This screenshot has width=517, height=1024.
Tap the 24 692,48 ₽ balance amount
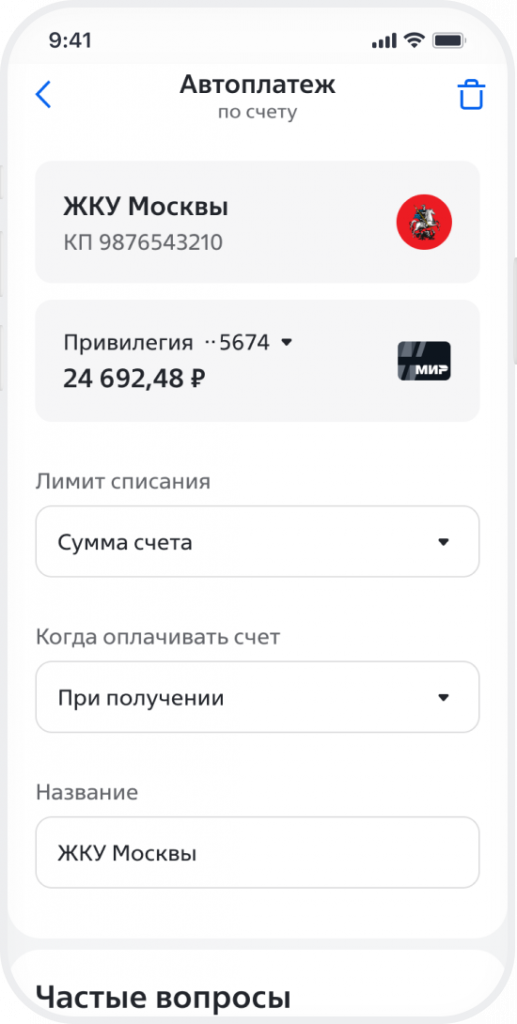click(x=134, y=377)
